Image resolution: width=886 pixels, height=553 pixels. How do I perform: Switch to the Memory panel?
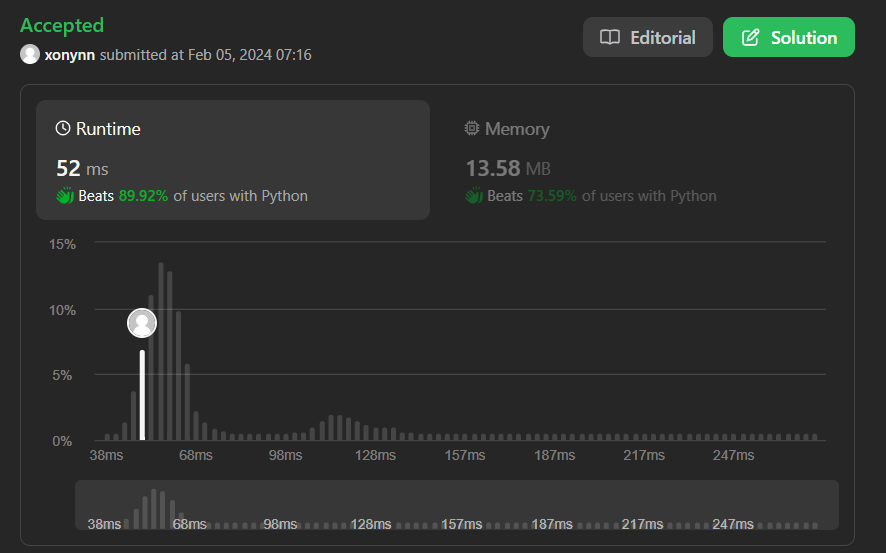click(x=641, y=160)
